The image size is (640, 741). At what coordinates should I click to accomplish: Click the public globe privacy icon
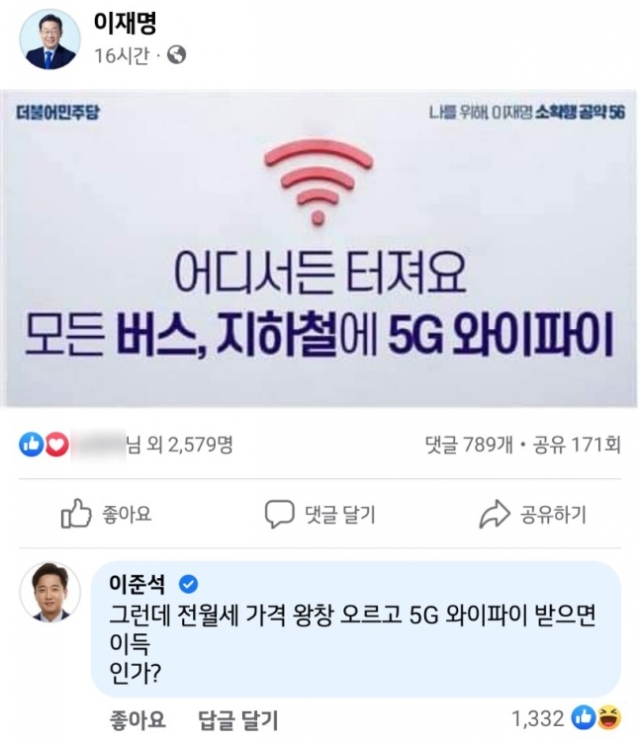177,55
